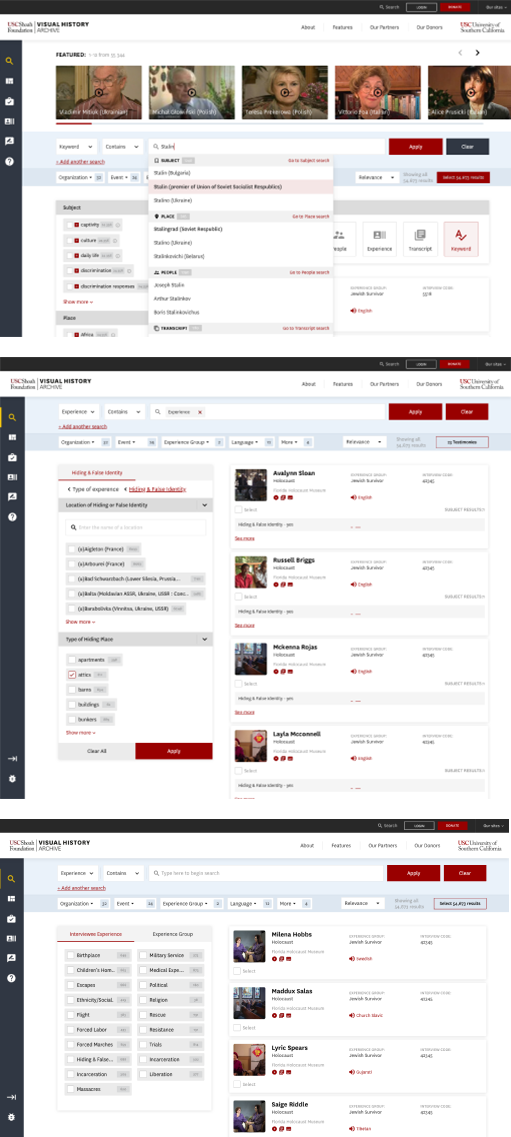Play the Teresa Prekerowa featured video

[x=285, y=92]
